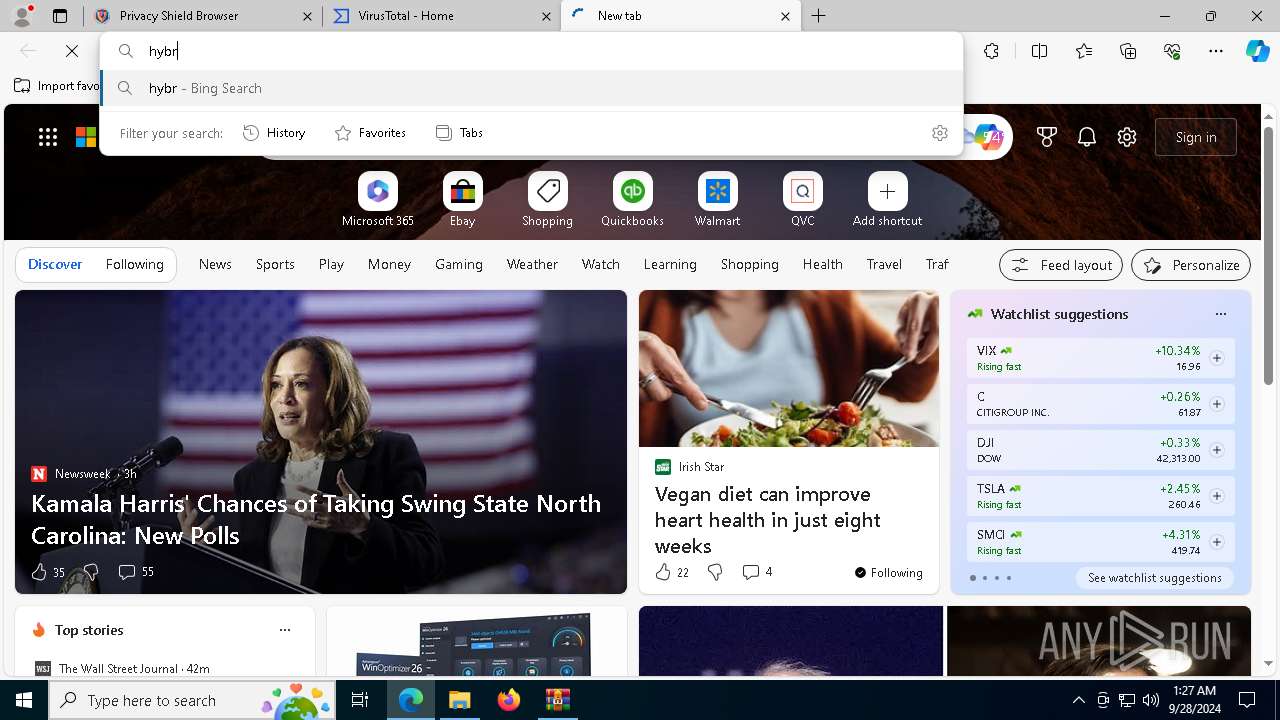1280x720 pixels.
Task: Select the Discover feed tab
Action: click(x=55, y=264)
